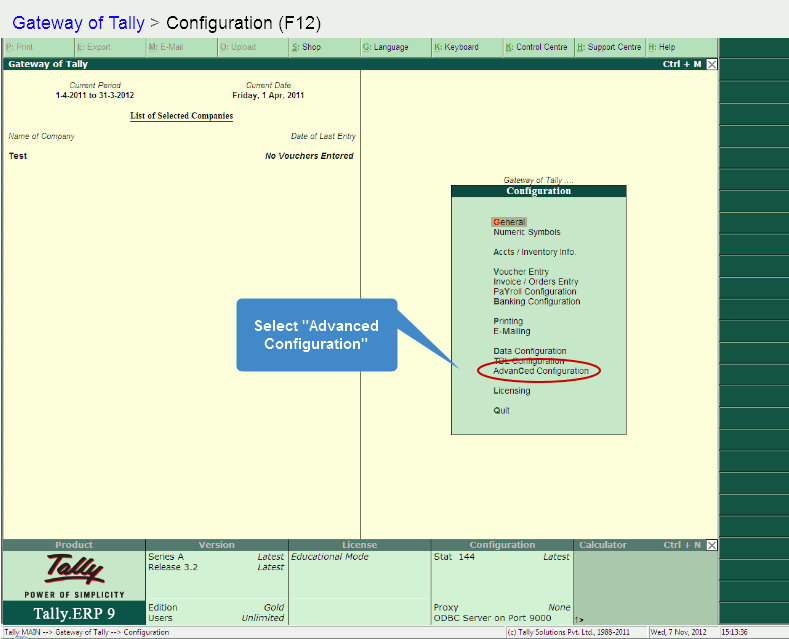Click the 'Wed, 7 Nov, 2012' status date

pyautogui.click(x=678, y=632)
